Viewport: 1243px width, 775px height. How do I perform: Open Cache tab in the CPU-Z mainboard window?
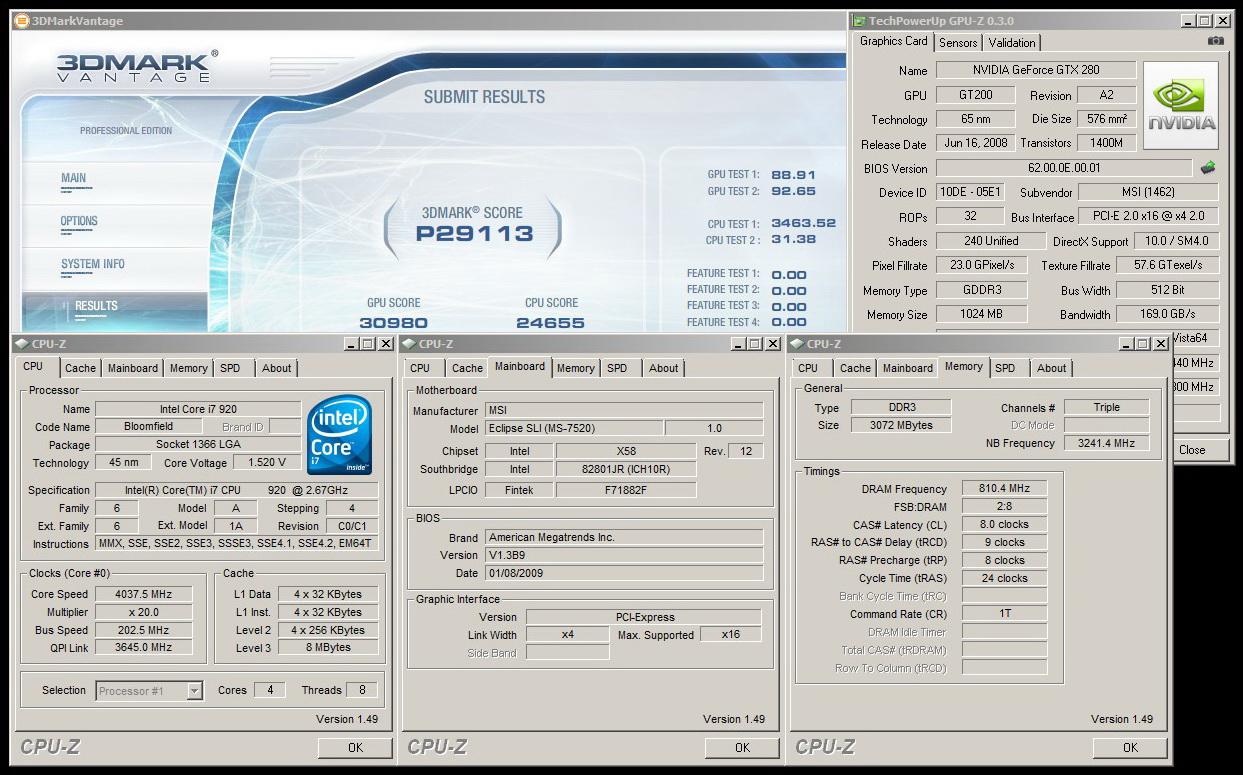click(x=467, y=368)
